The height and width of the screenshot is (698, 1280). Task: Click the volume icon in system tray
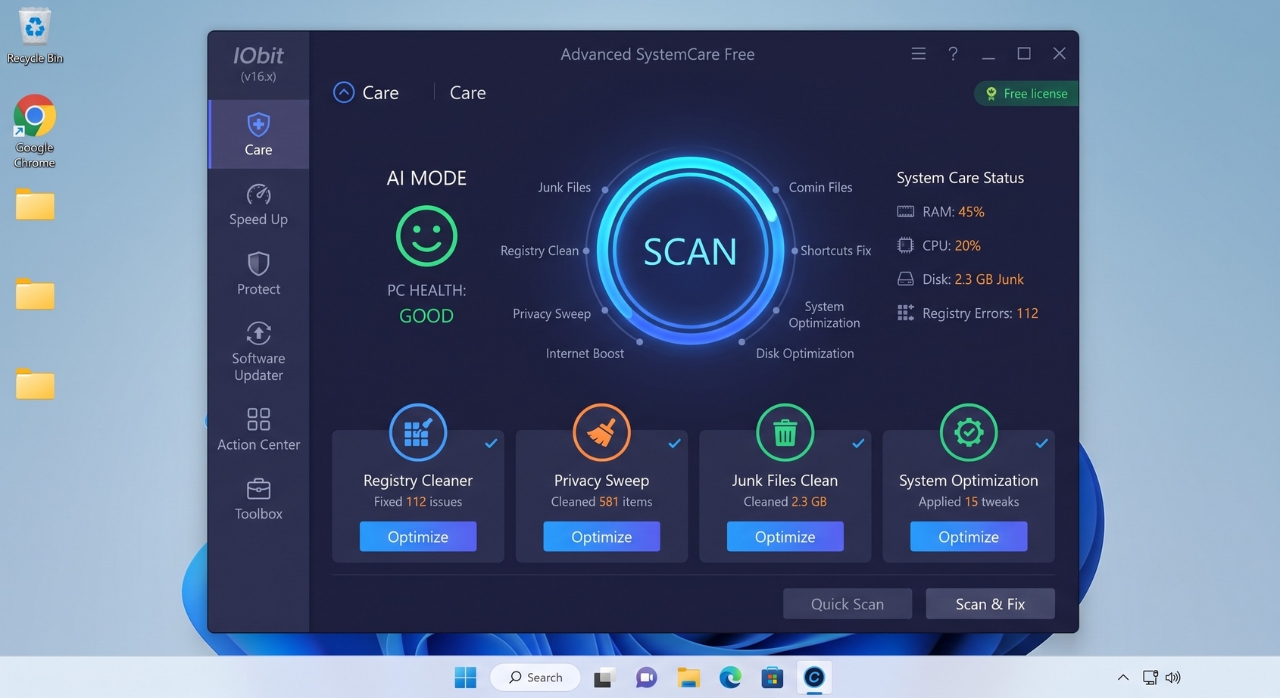(x=1173, y=677)
